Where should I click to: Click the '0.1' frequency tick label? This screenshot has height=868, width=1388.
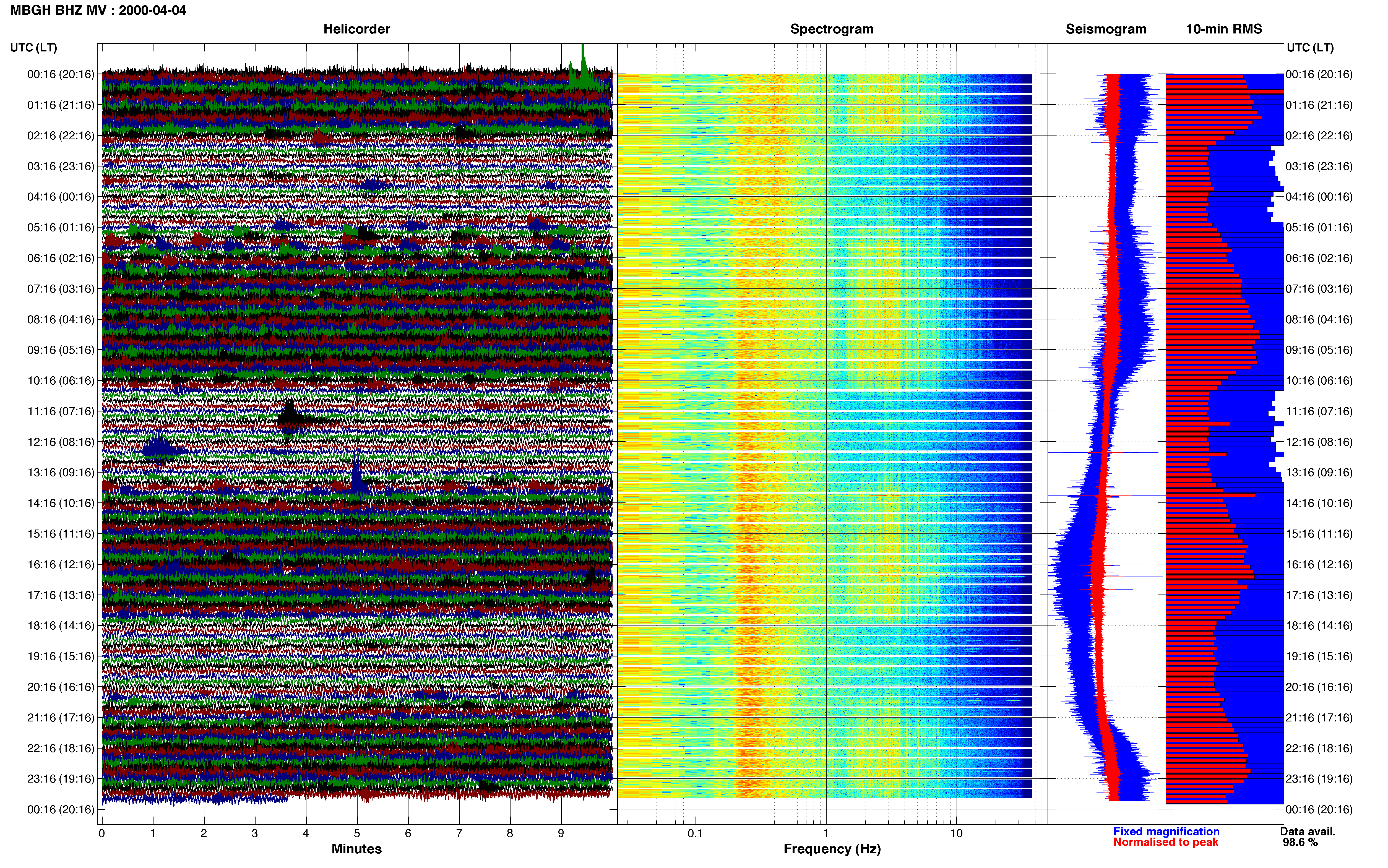coord(695,833)
